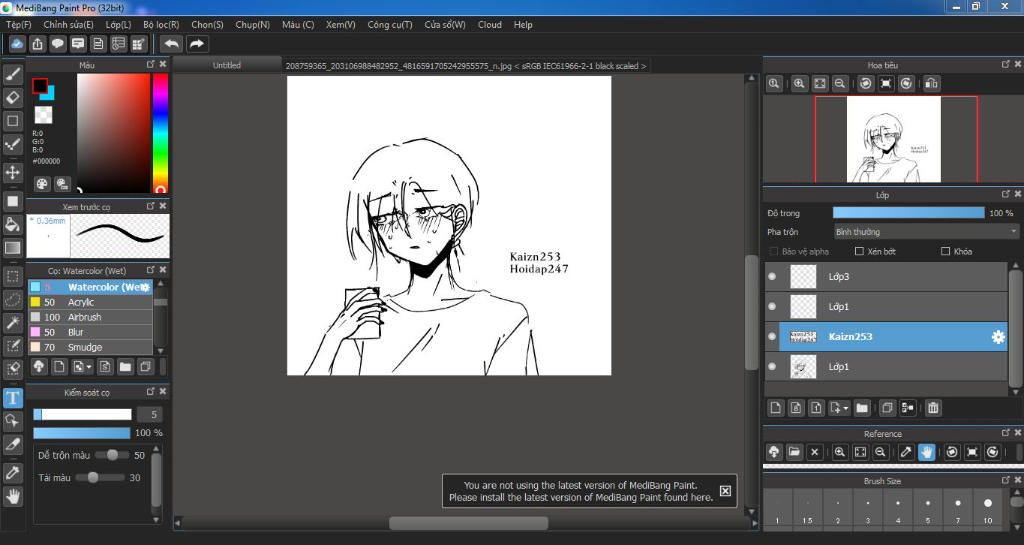Open the Pha trộn blending mode dropdown

pos(926,232)
